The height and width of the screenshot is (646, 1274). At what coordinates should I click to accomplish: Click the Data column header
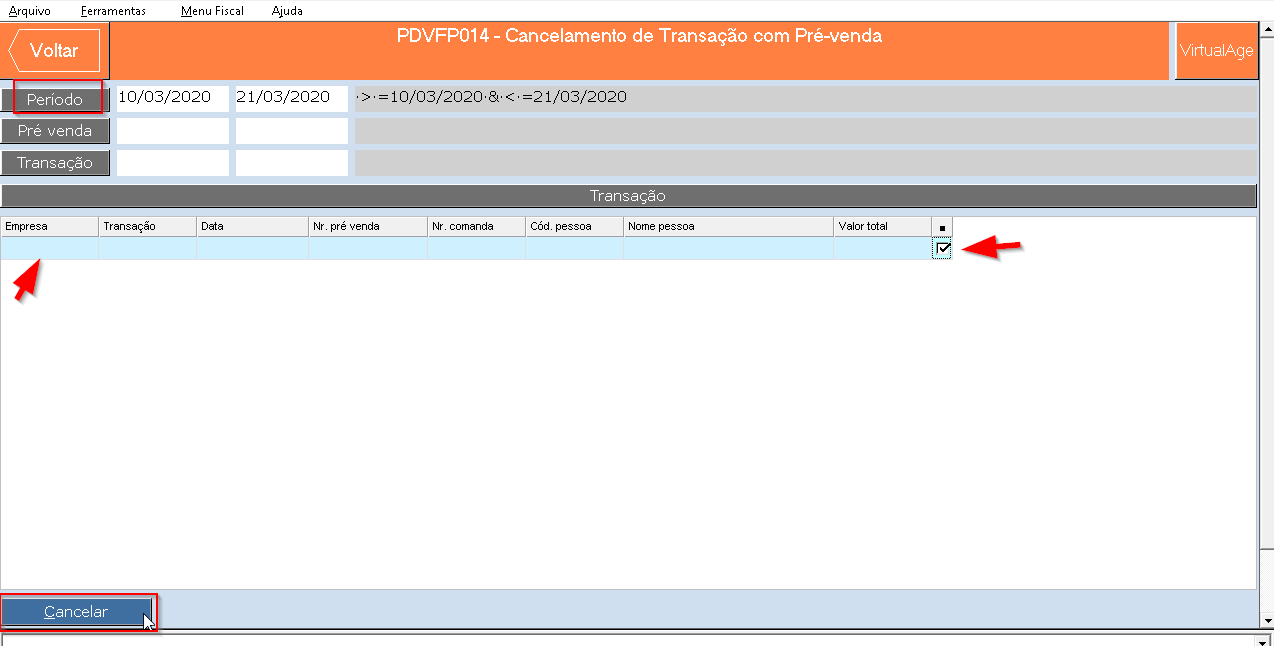tap(253, 227)
